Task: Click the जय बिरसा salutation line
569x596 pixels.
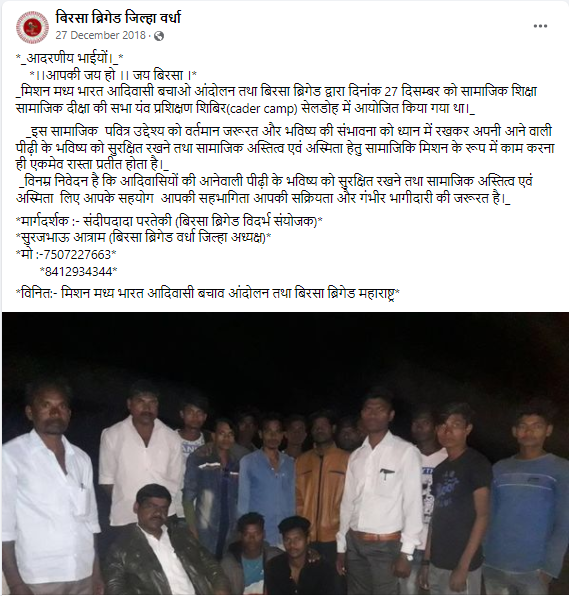Action: tap(114, 75)
